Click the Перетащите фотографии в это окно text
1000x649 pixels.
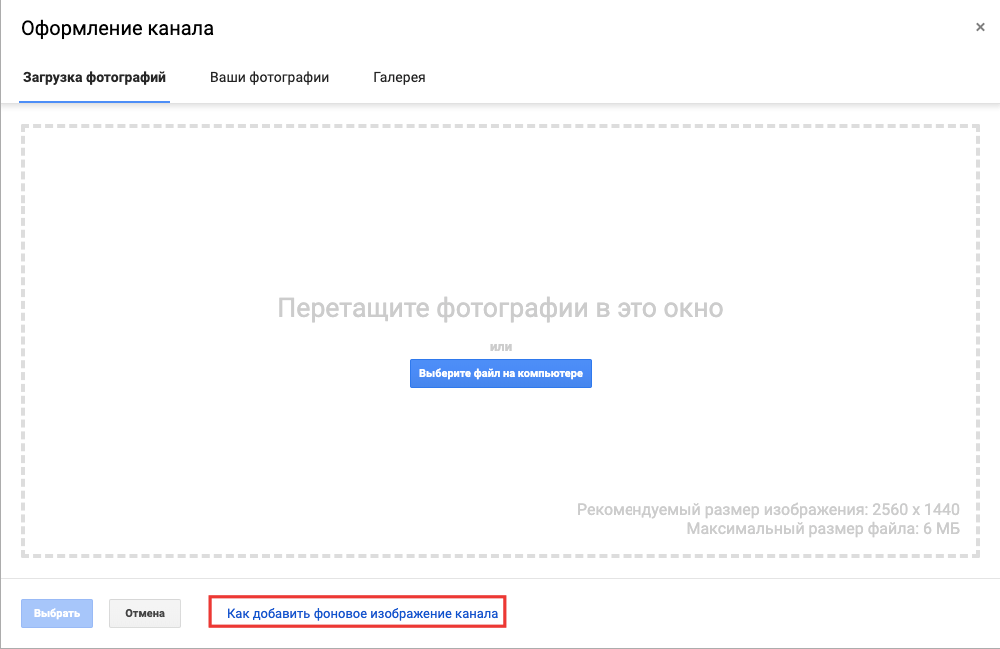coord(501,308)
